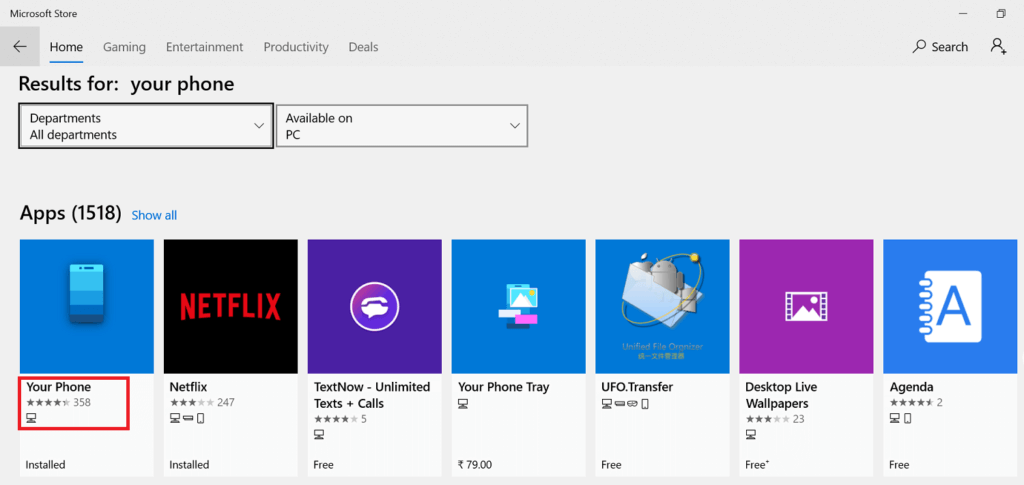1024x485 pixels.
Task: Minimize the Microsoft Store window
Action: [x=963, y=13]
